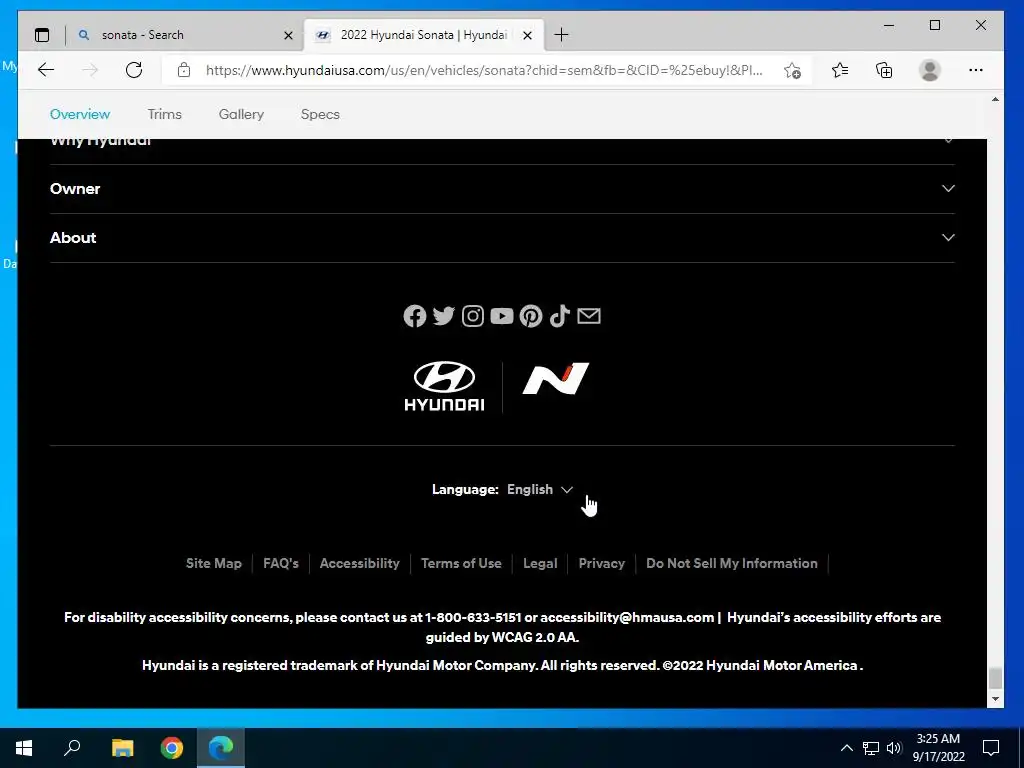1024x768 pixels.
Task: Open Hyundai's YouTube icon
Action: [x=502, y=316]
